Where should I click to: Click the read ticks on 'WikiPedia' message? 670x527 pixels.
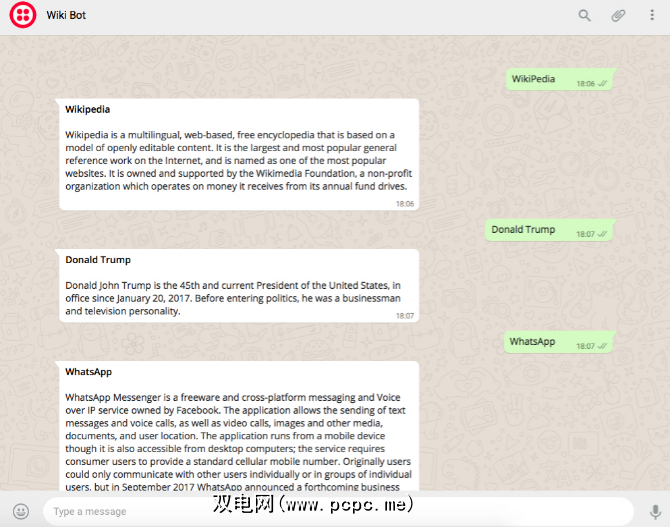pyautogui.click(x=602, y=84)
